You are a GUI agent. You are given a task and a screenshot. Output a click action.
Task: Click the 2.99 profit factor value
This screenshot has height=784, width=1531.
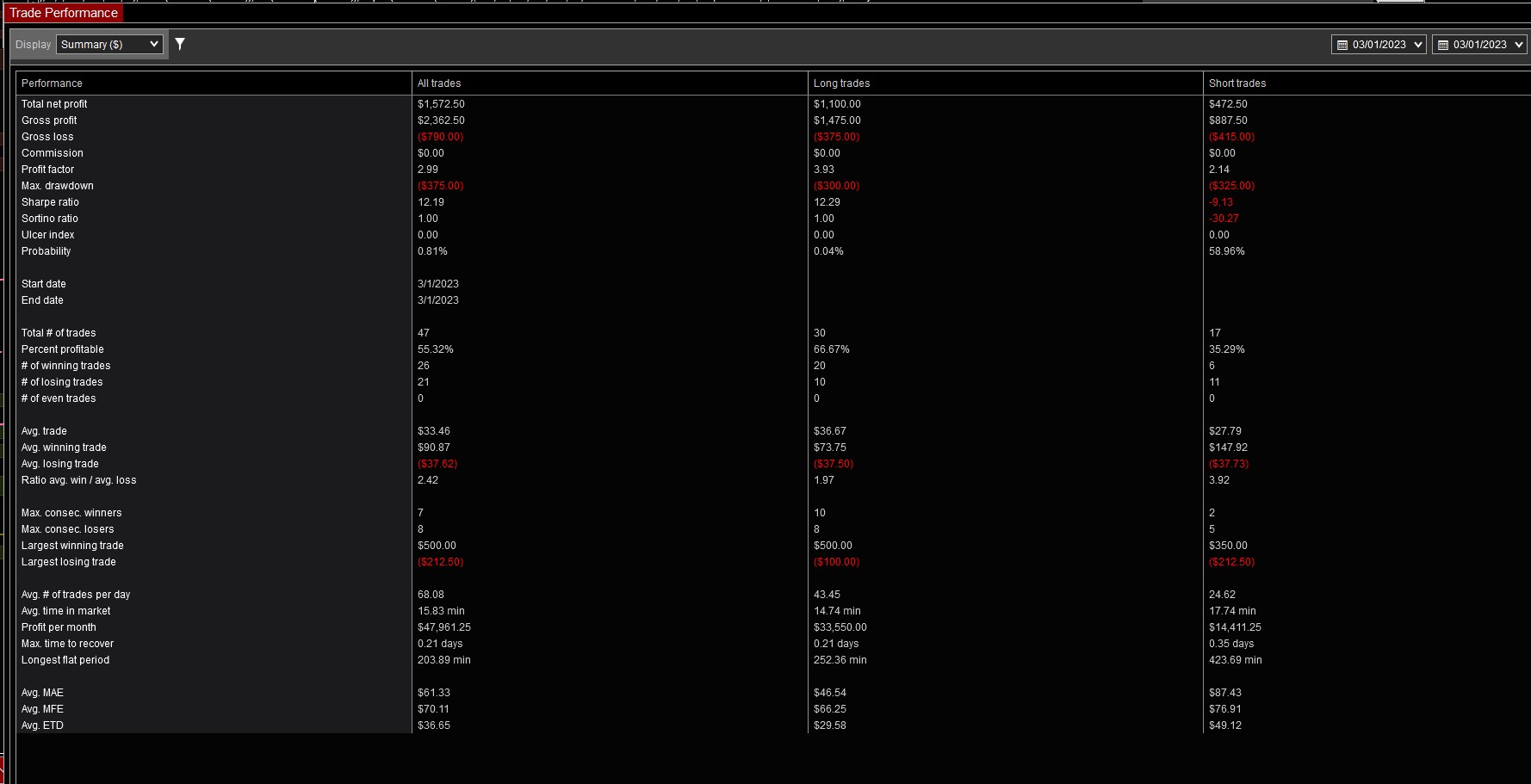428,170
